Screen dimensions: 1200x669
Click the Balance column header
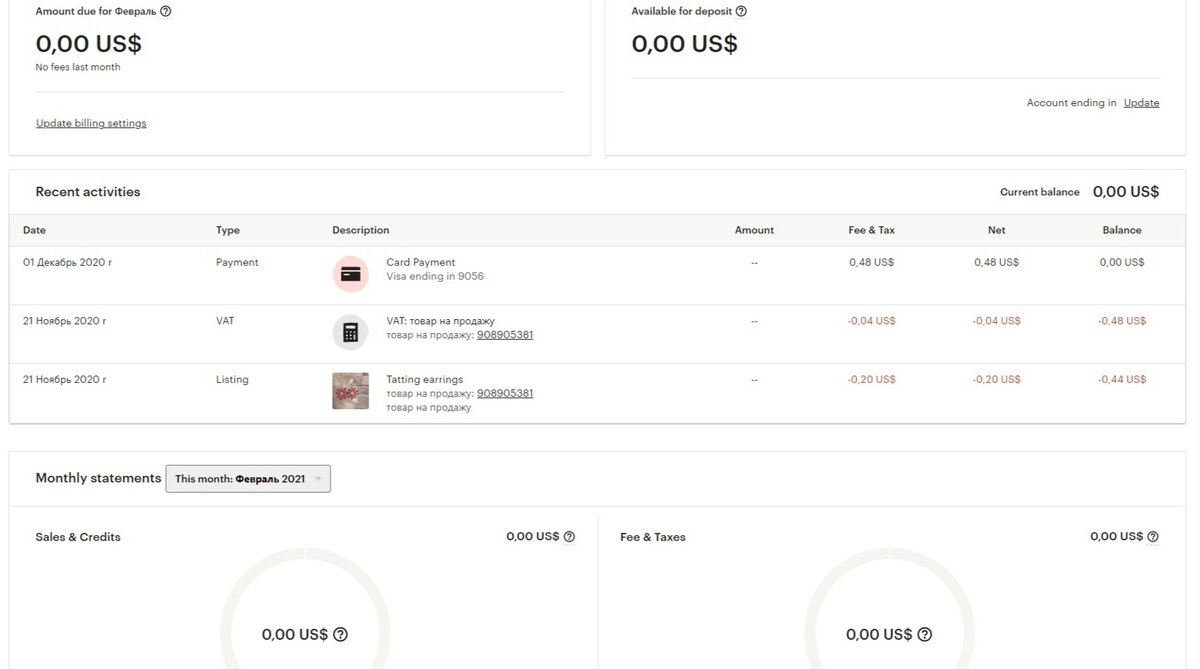[x=1121, y=230]
